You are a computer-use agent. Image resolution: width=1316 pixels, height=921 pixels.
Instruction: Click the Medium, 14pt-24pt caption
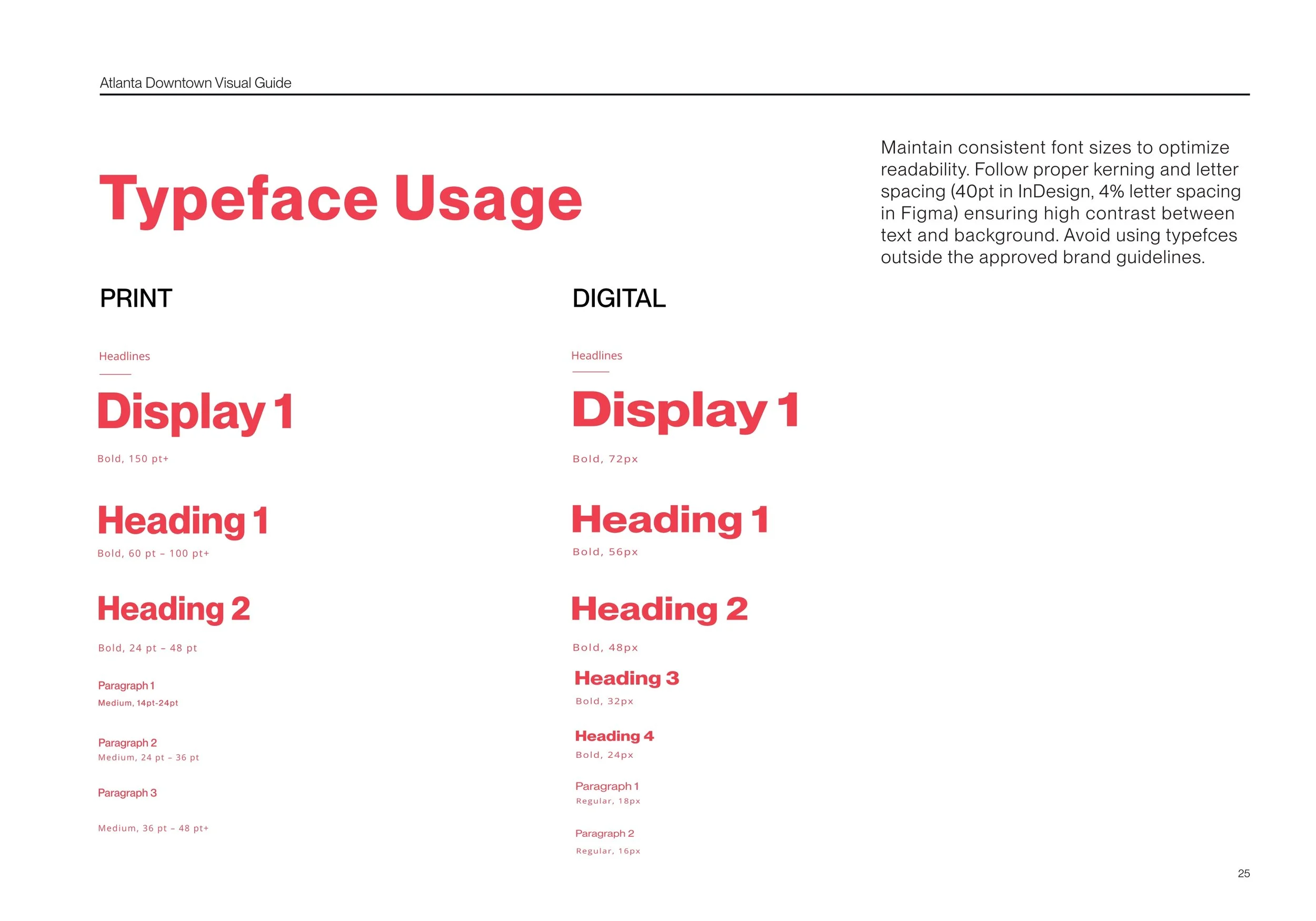click(x=138, y=703)
